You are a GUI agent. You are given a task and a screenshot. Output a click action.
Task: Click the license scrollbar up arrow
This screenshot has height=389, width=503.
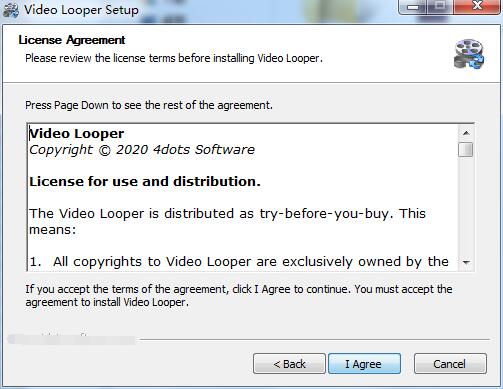pyautogui.click(x=466, y=133)
